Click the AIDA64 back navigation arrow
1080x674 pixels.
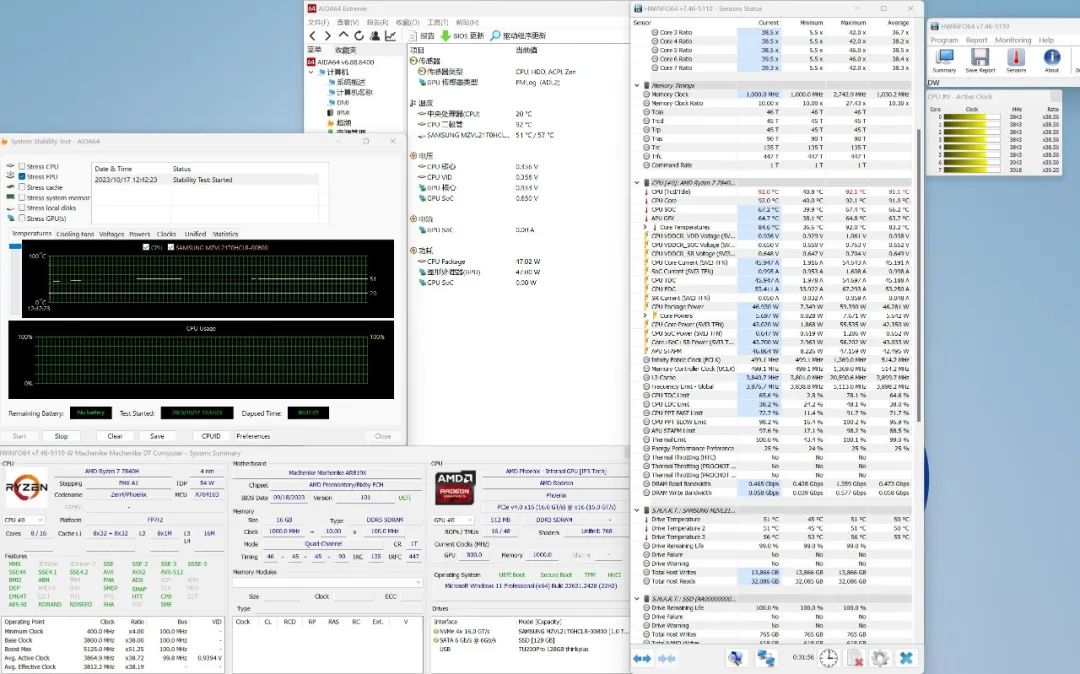(313, 36)
